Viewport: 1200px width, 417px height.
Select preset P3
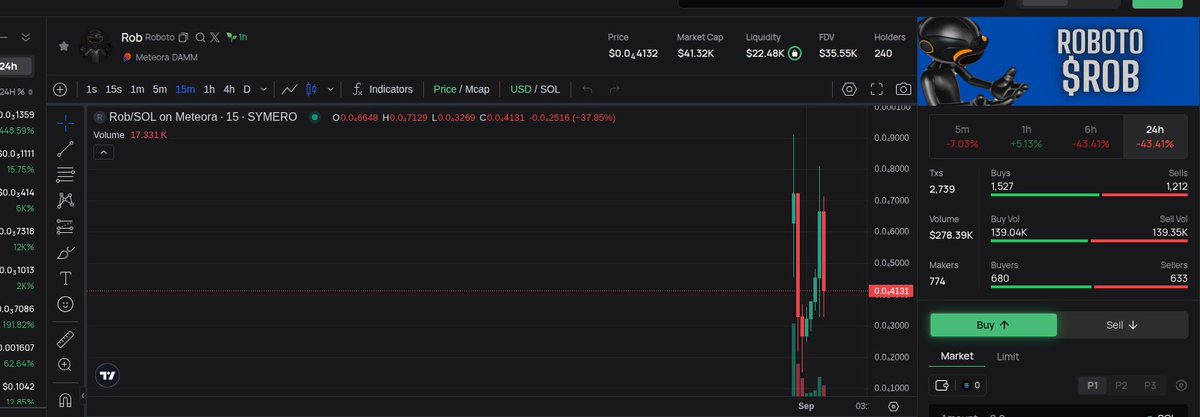pyautogui.click(x=1151, y=385)
